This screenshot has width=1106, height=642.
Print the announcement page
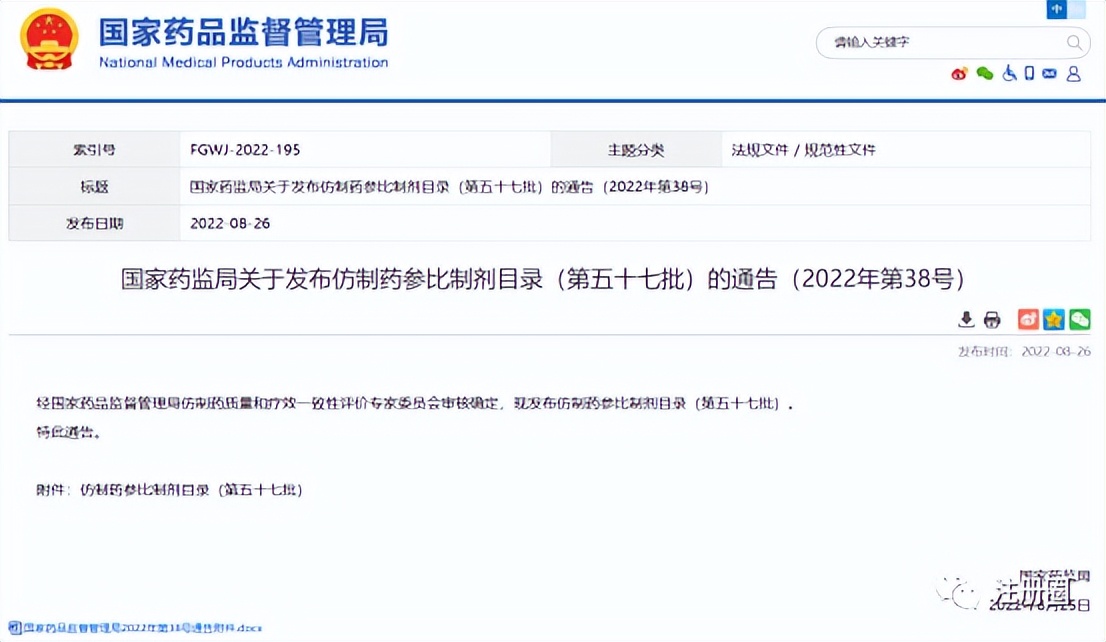(x=991, y=319)
